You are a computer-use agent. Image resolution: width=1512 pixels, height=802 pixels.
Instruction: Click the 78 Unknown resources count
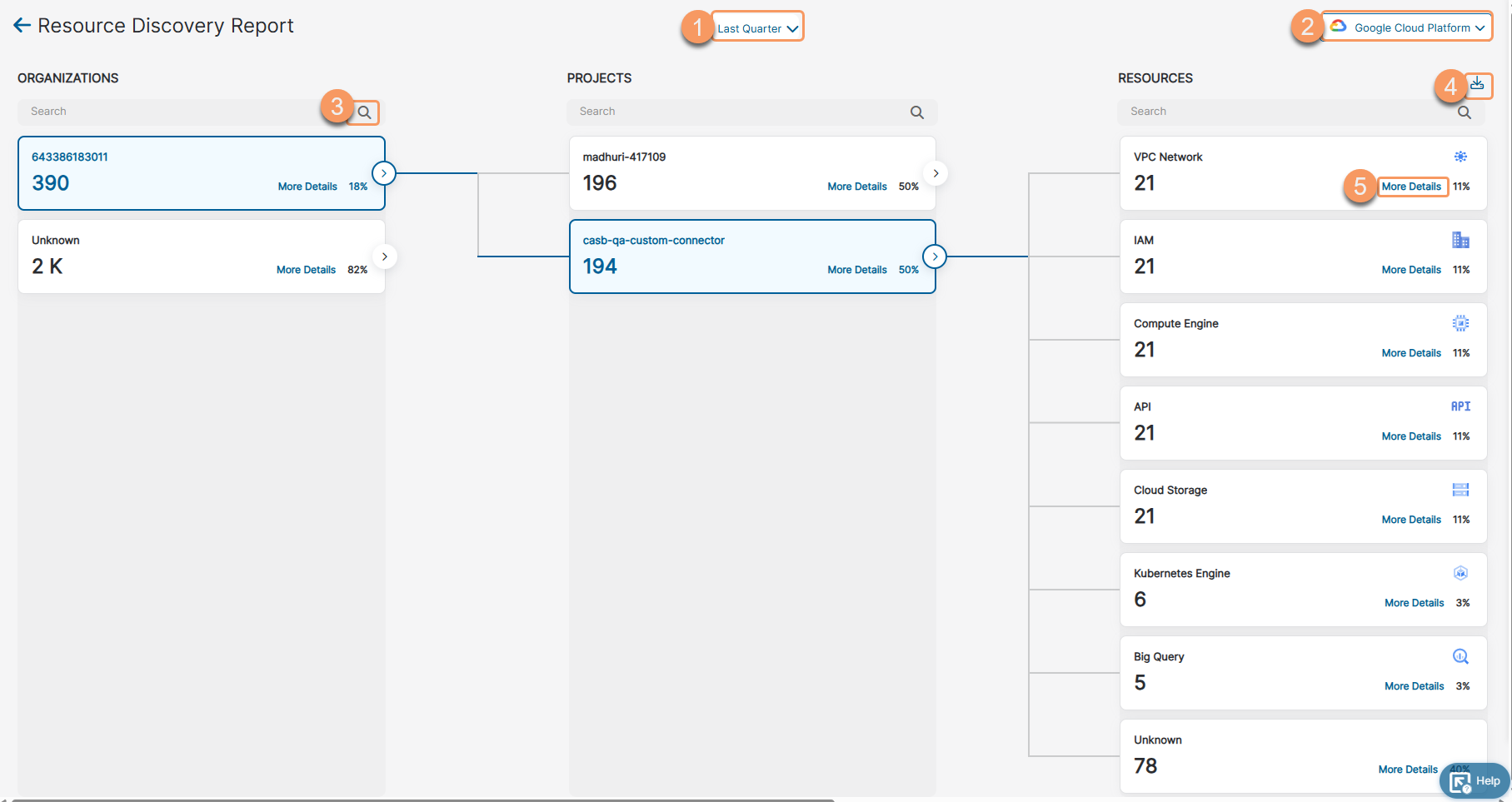(x=1145, y=766)
